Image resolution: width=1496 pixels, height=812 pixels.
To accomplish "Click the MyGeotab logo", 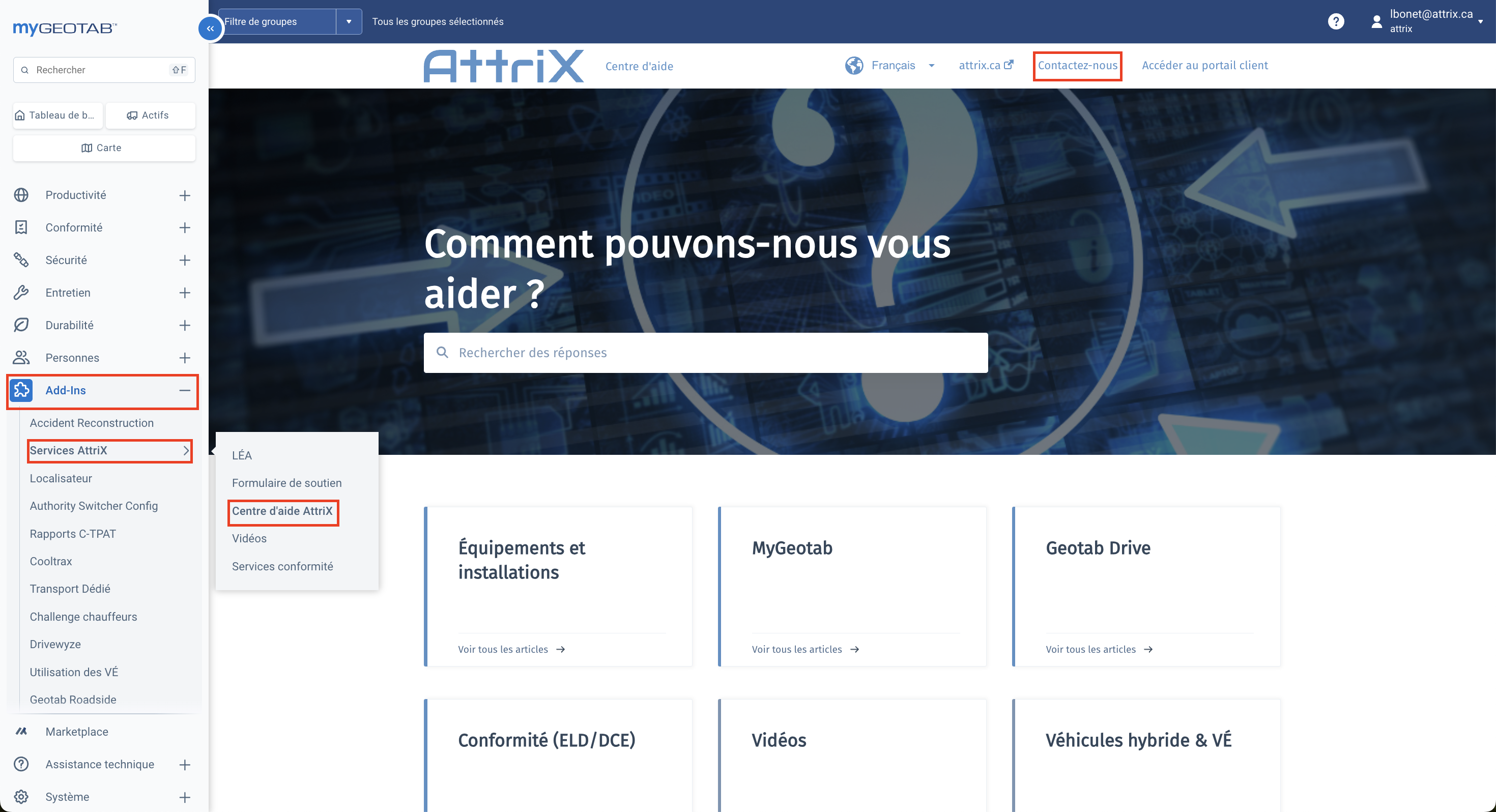I will 65,28.
